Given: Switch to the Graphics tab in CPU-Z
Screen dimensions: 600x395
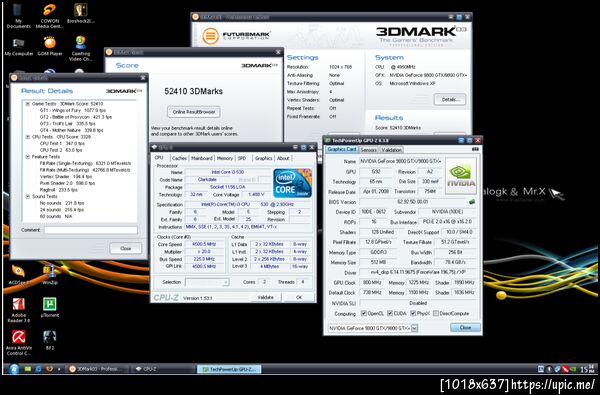Looking at the screenshot, I should click(x=263, y=158).
